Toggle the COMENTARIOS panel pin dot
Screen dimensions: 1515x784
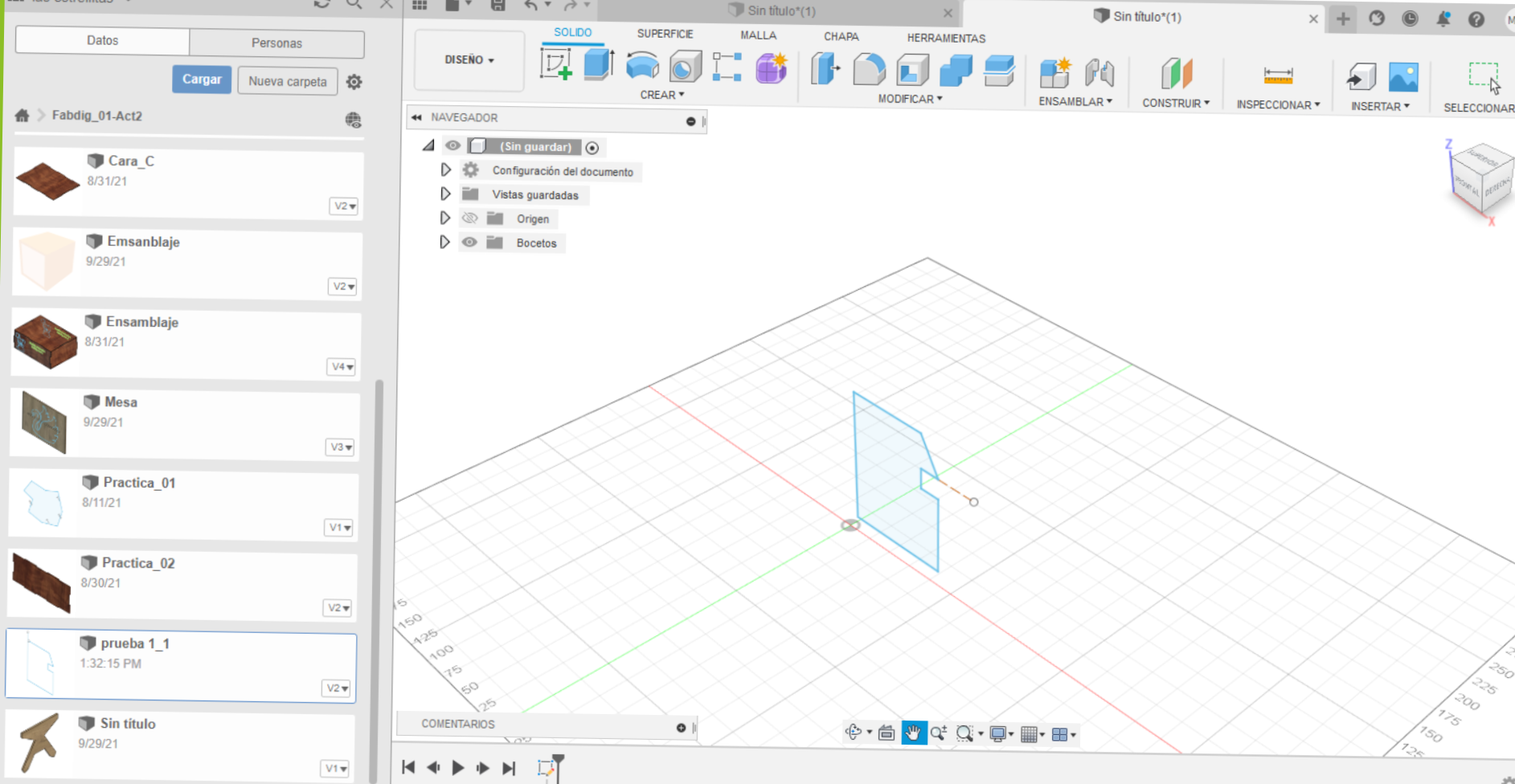click(681, 728)
